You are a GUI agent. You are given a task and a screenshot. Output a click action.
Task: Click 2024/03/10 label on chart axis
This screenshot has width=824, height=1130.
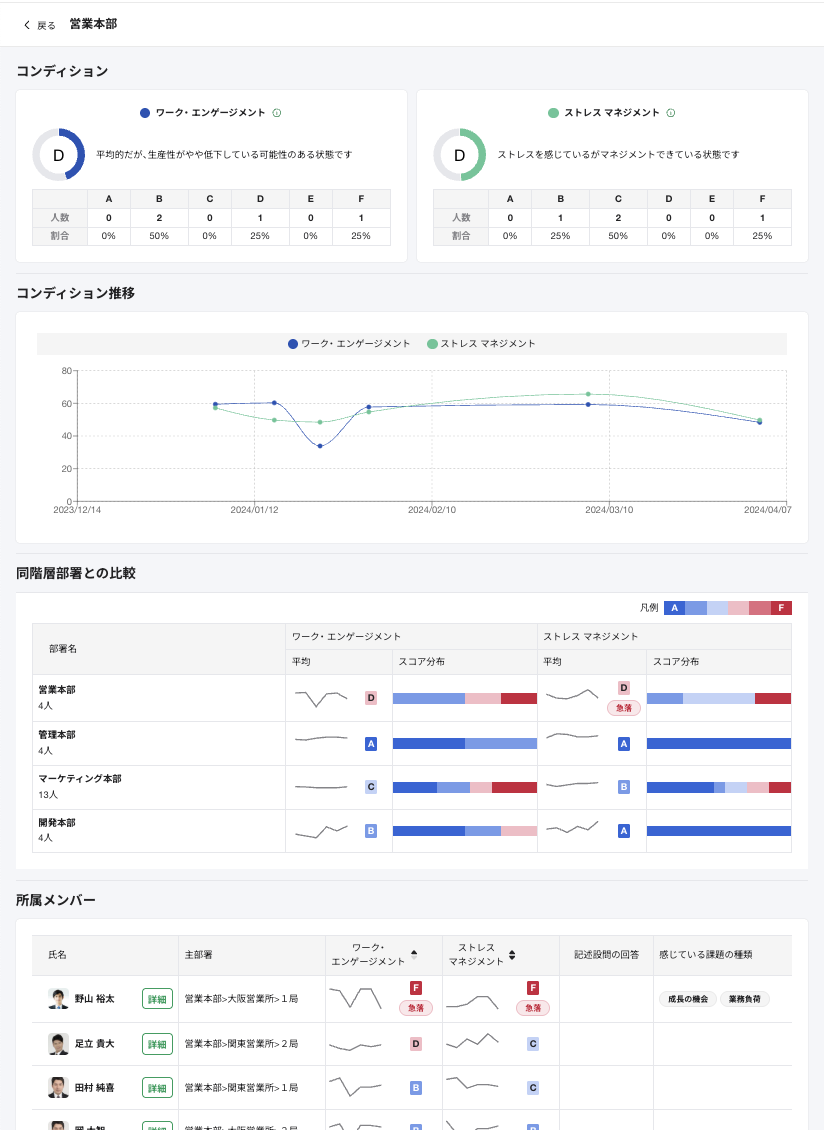click(x=609, y=510)
